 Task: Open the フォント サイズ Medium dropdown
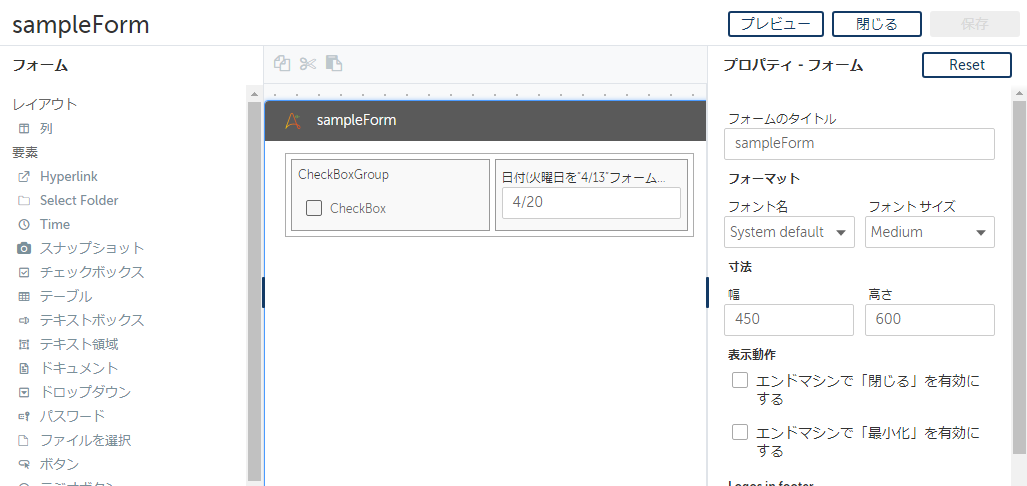929,232
